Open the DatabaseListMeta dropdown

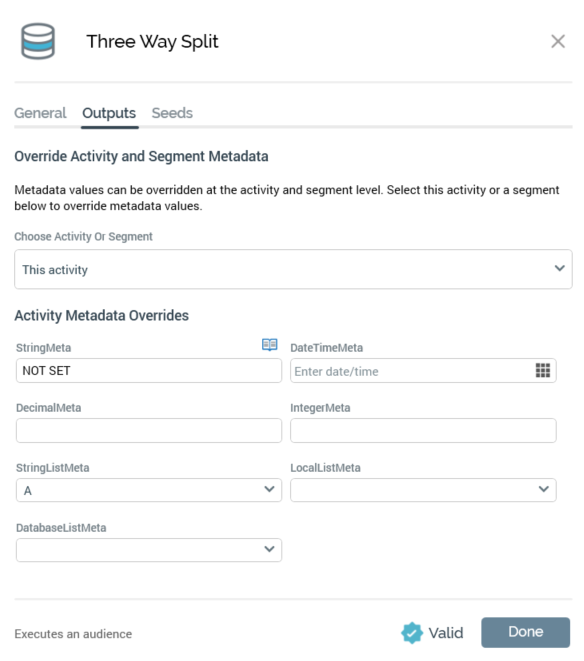point(149,550)
